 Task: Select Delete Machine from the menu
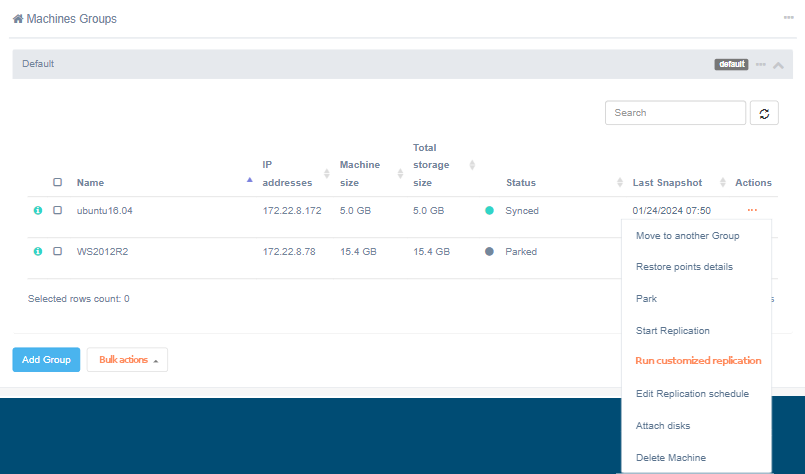tap(670, 458)
